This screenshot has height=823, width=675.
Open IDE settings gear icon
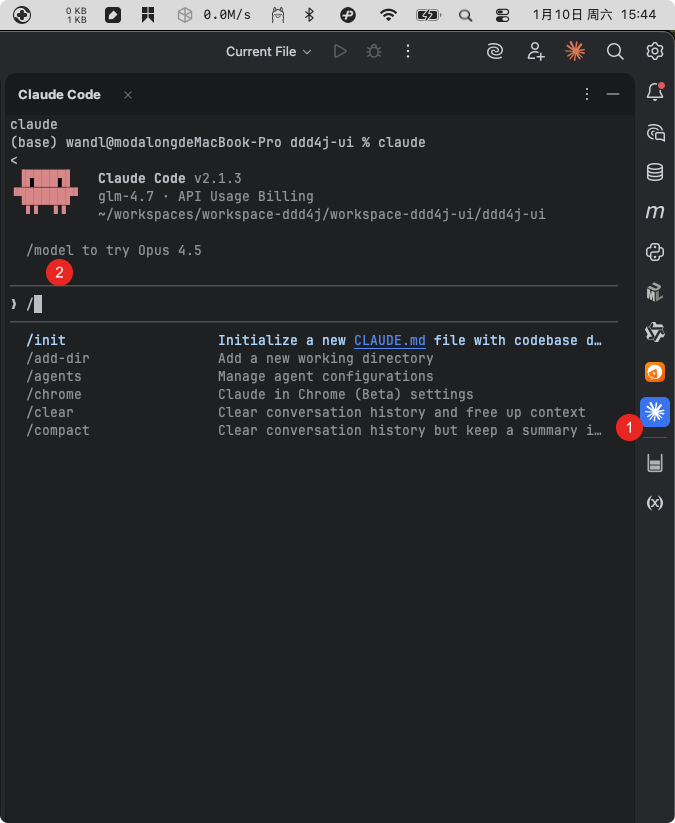point(655,51)
